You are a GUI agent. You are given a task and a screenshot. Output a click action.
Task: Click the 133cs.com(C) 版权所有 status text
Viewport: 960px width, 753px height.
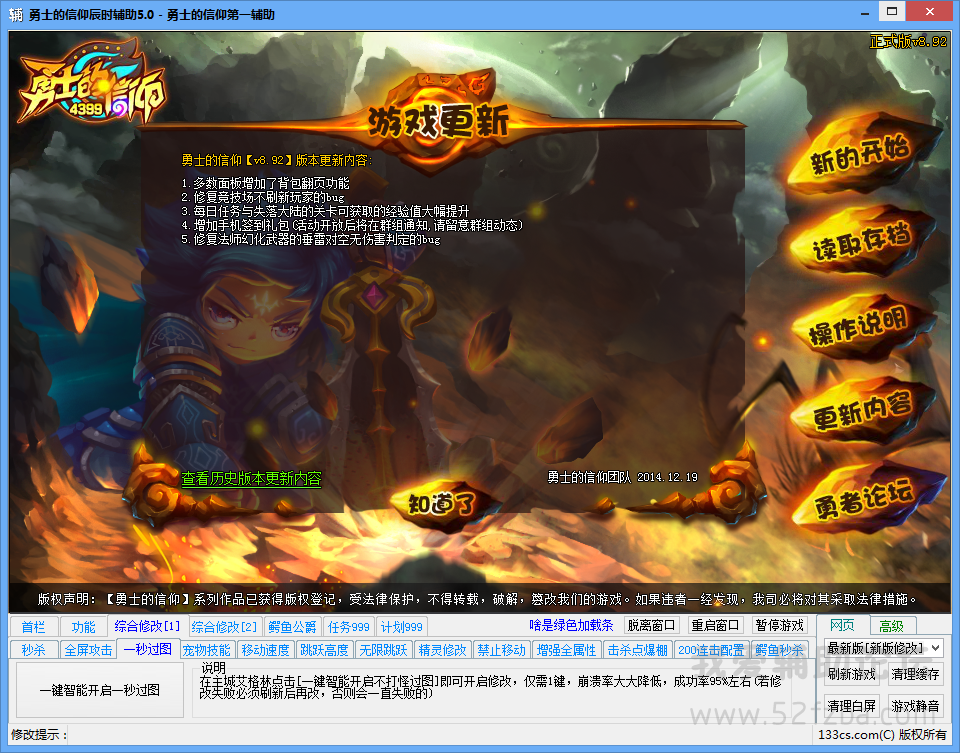click(x=882, y=734)
